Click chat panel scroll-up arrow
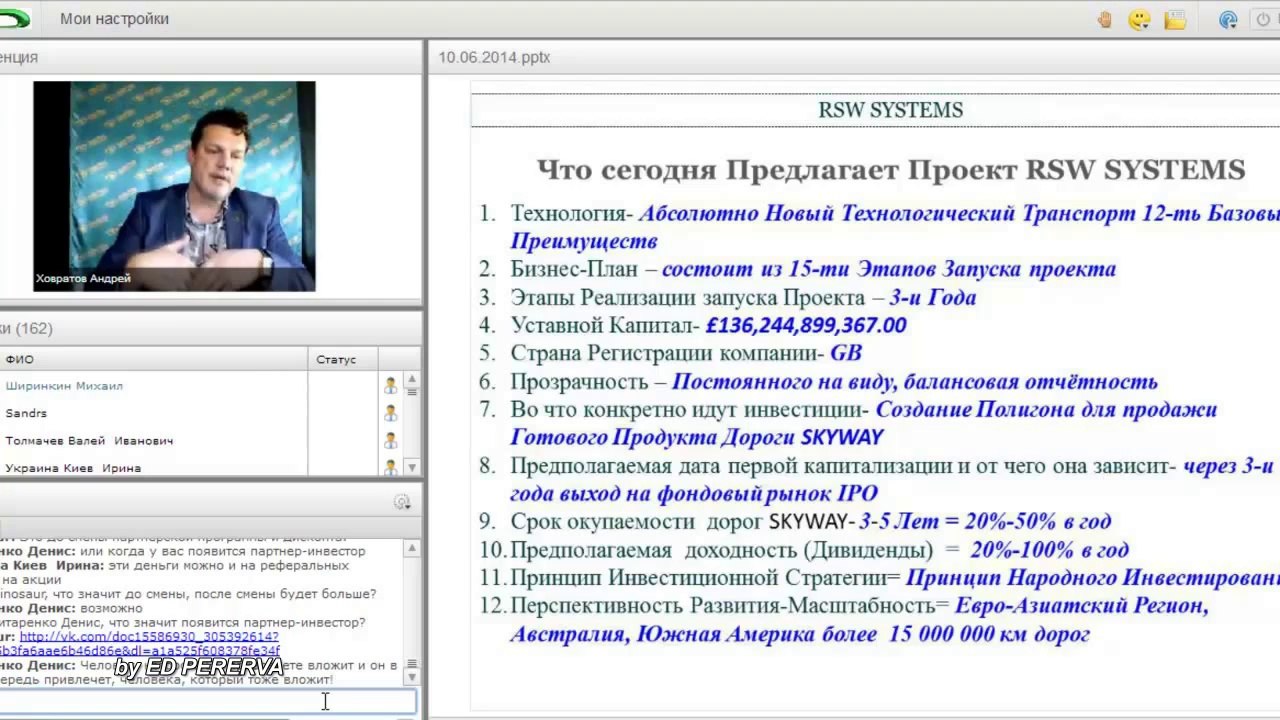1280x720 pixels. tap(412, 547)
